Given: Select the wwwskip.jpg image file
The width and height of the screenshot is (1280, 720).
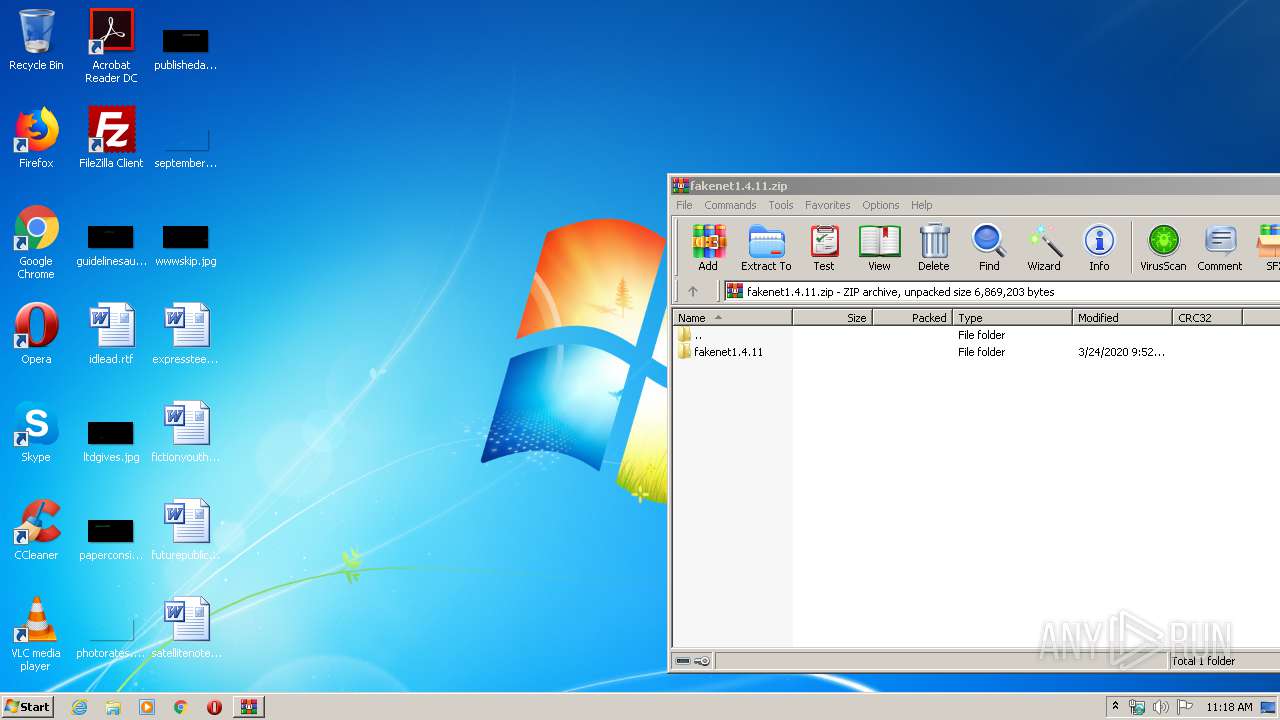Looking at the screenshot, I should tap(186, 245).
